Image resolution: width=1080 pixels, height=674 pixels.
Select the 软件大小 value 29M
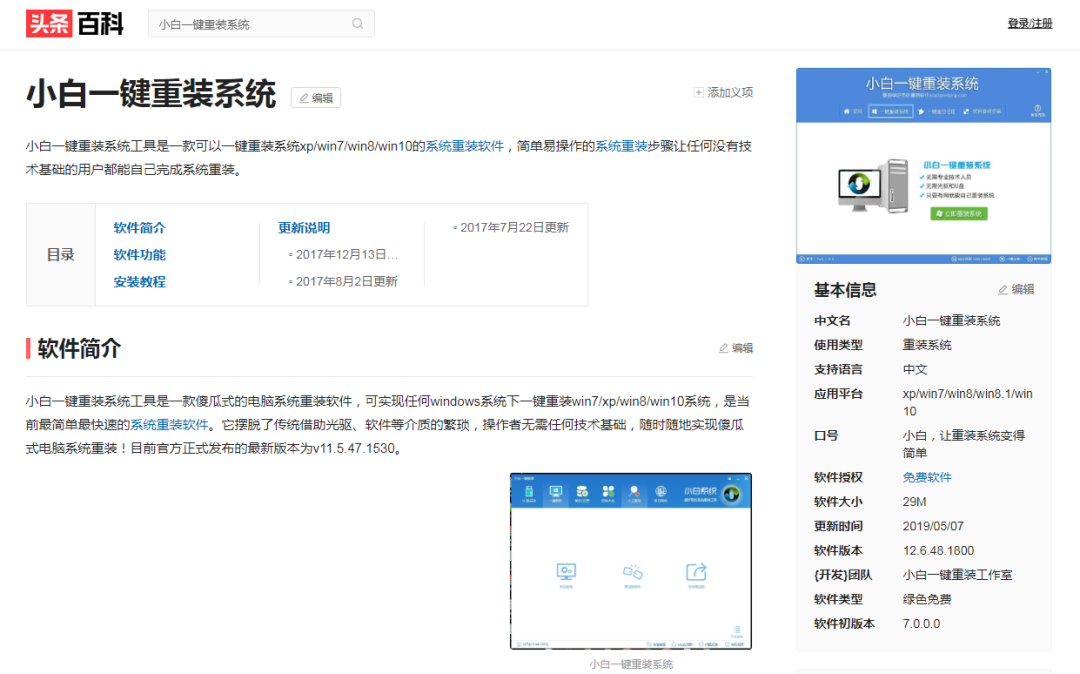915,502
